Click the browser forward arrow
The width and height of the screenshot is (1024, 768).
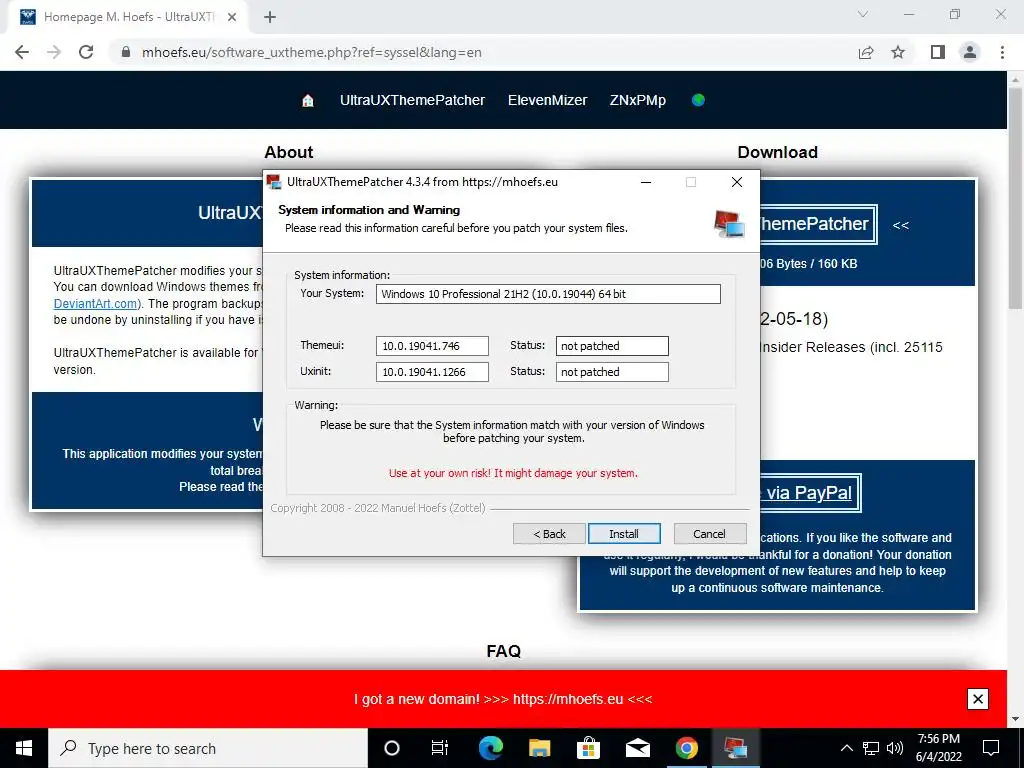coord(54,52)
